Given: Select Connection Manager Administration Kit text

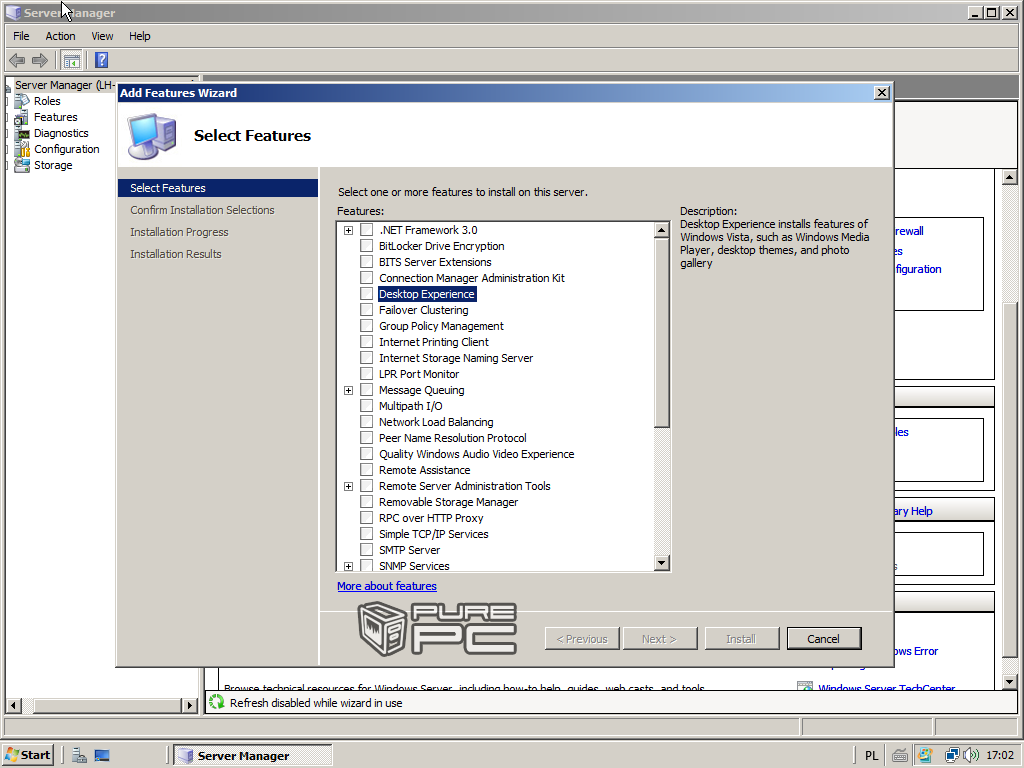Looking at the screenshot, I should [472, 278].
